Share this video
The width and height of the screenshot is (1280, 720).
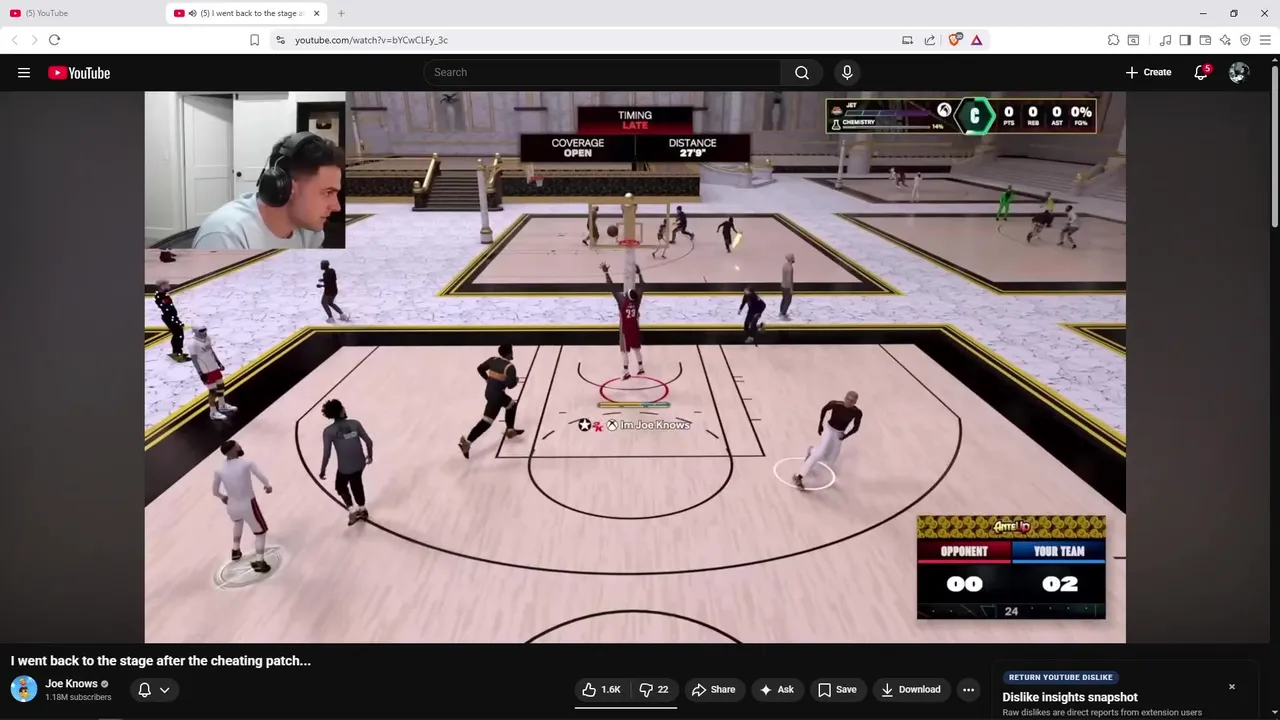point(713,689)
